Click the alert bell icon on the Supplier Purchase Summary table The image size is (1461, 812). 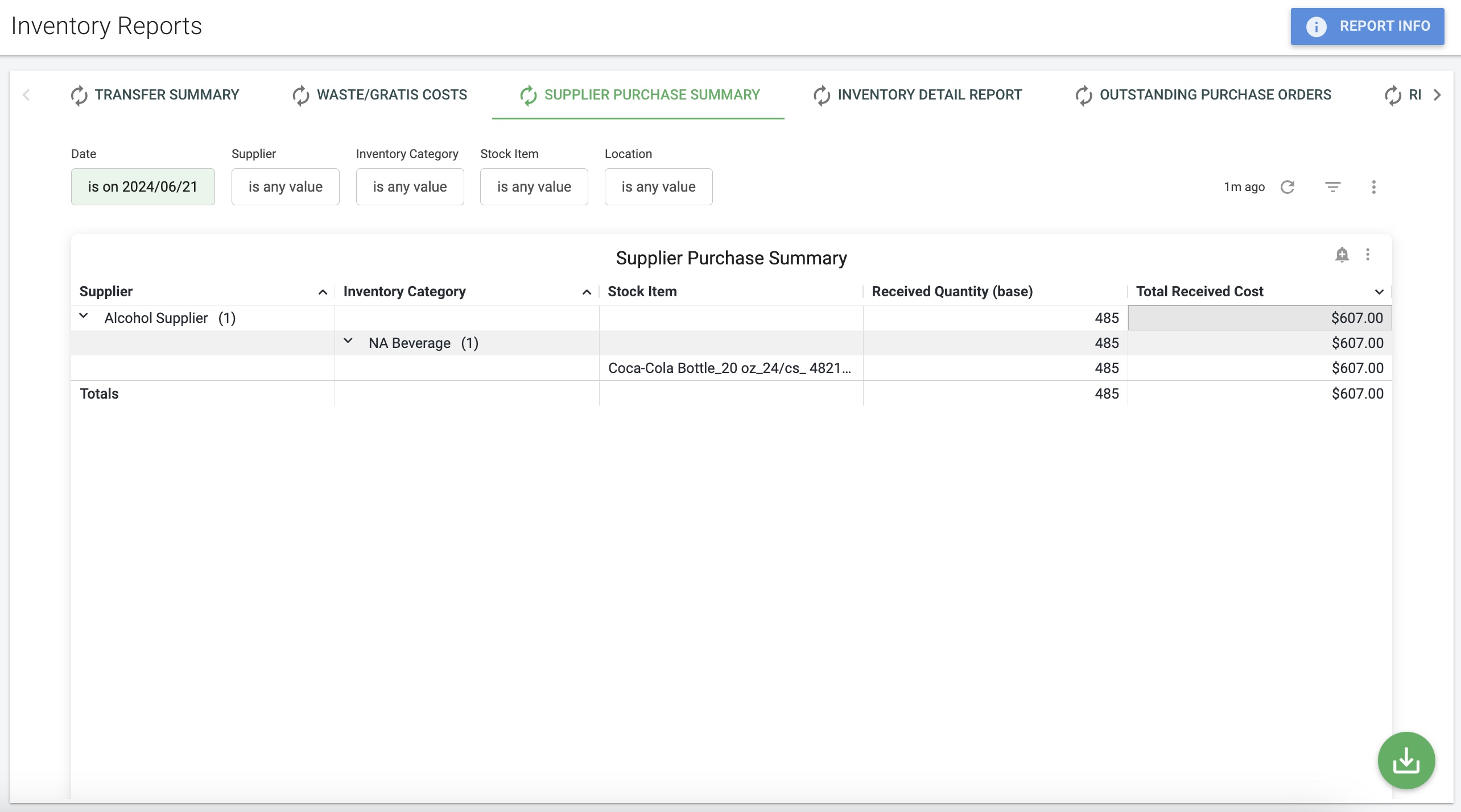(x=1342, y=255)
